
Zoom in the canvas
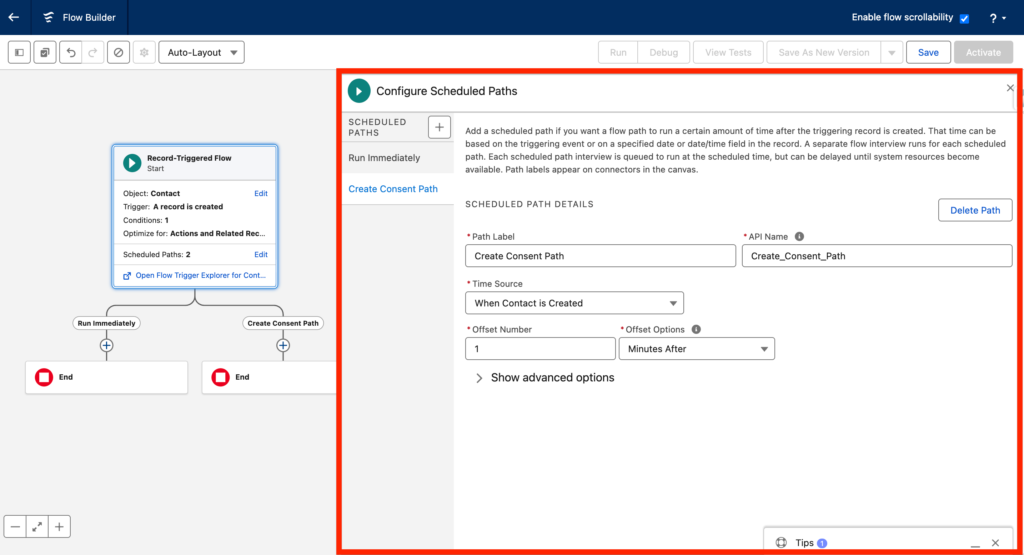click(59, 526)
